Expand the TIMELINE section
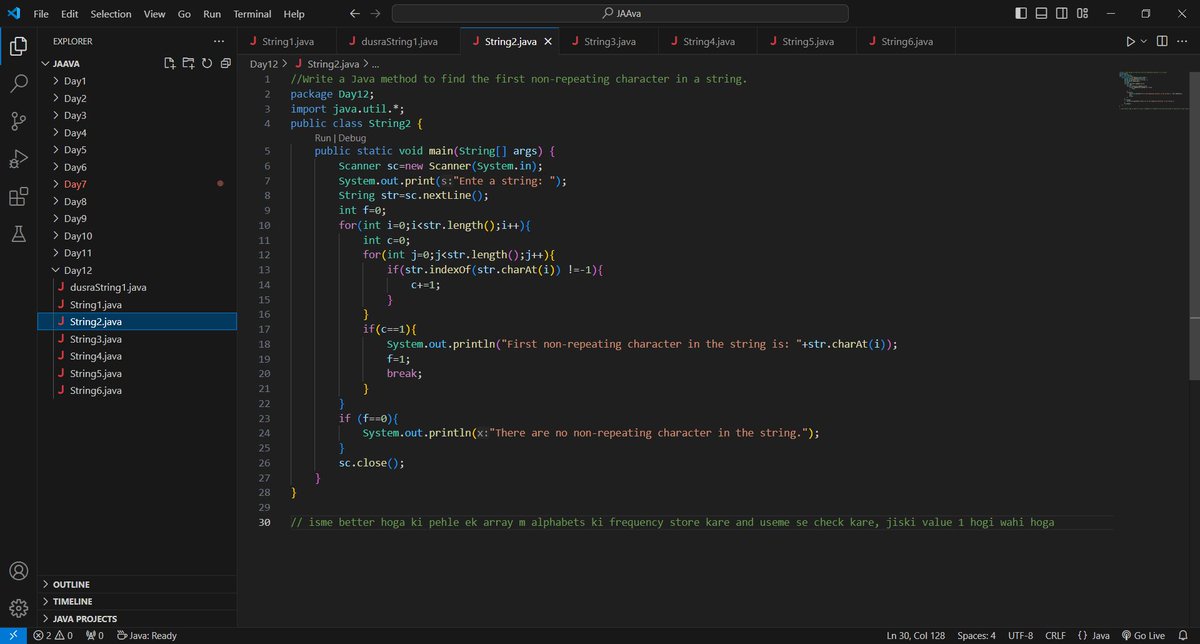The width and height of the screenshot is (1200, 644). point(138,601)
